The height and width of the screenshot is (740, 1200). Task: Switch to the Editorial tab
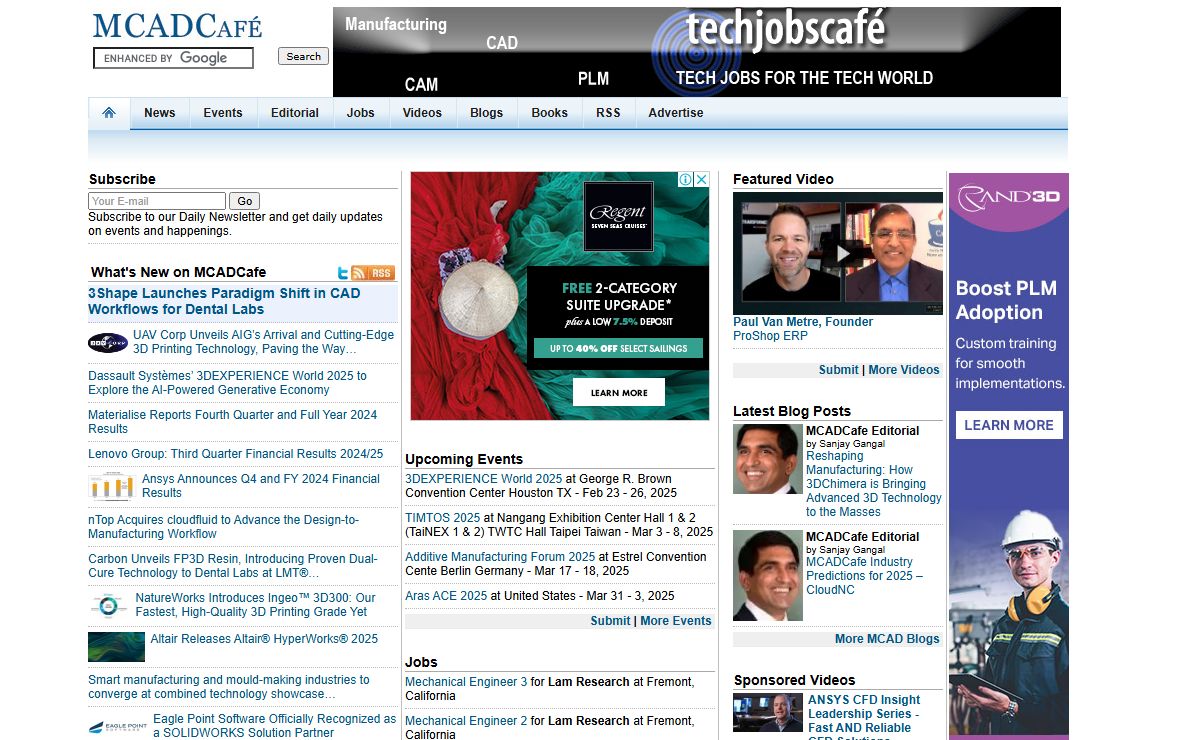pyautogui.click(x=295, y=113)
